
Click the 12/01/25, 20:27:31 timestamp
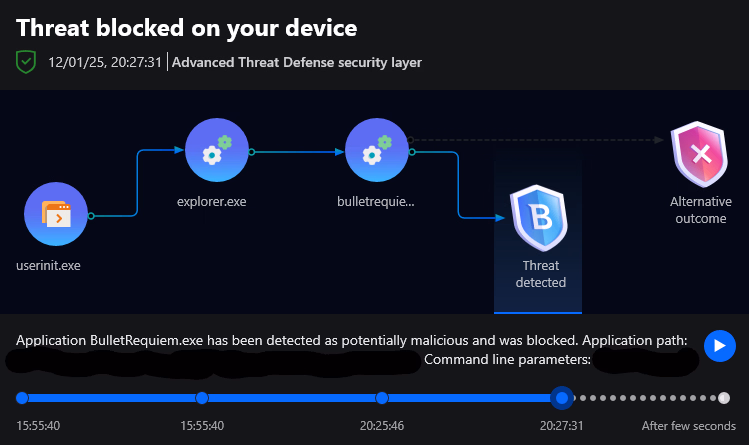click(105, 62)
